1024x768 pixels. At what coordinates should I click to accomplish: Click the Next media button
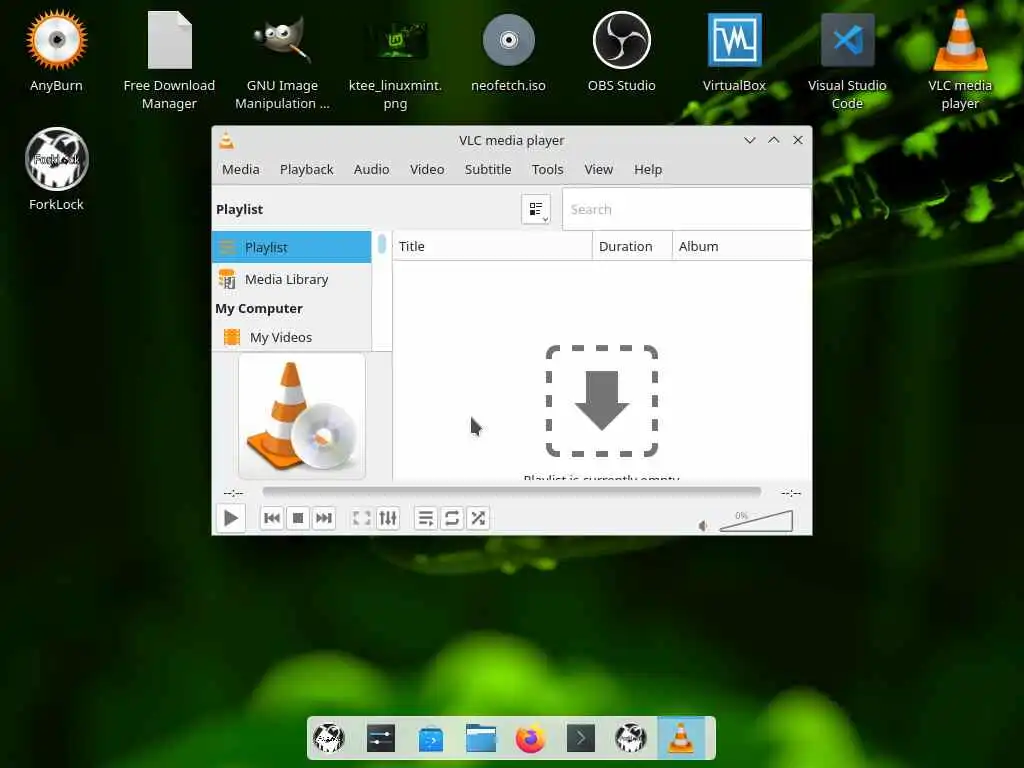[x=324, y=519]
